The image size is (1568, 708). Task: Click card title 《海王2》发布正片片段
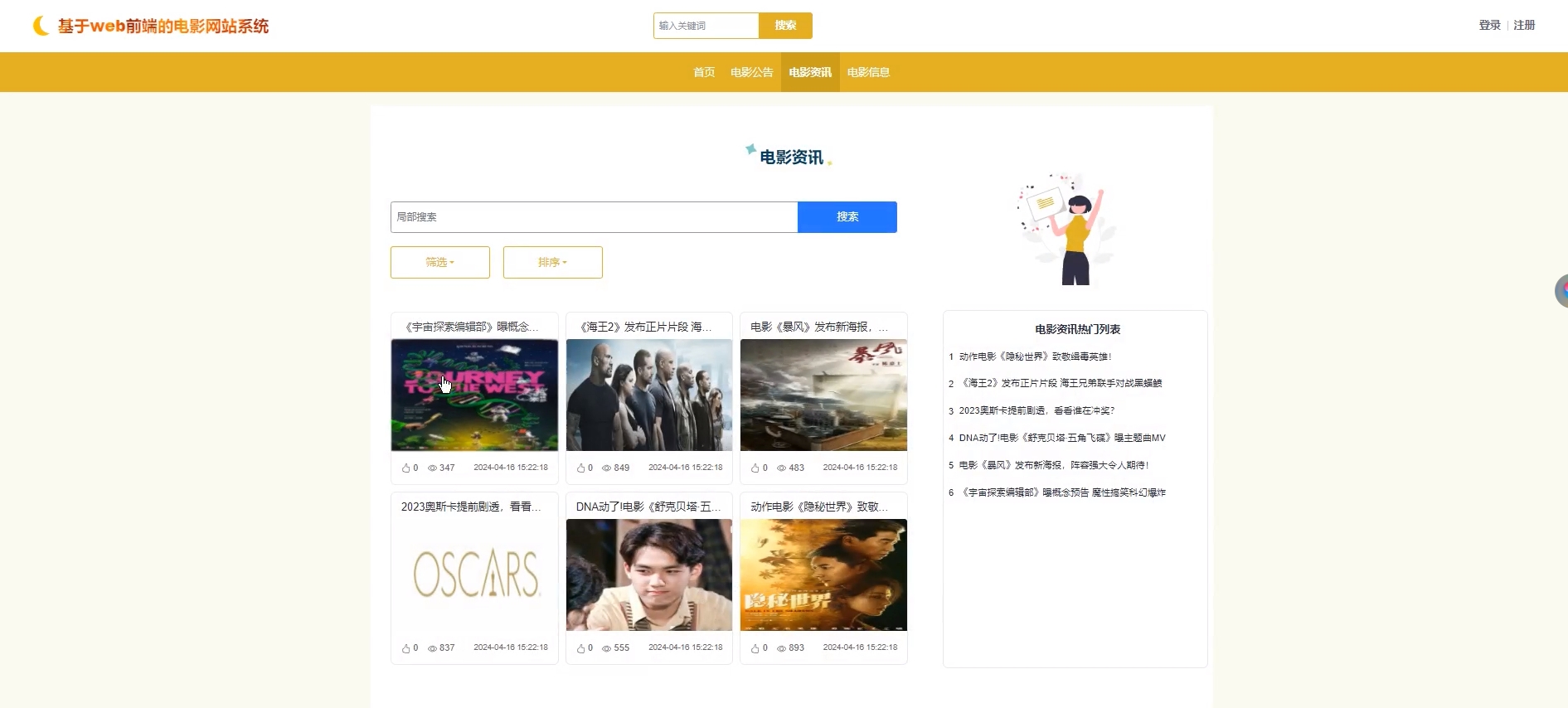click(646, 327)
